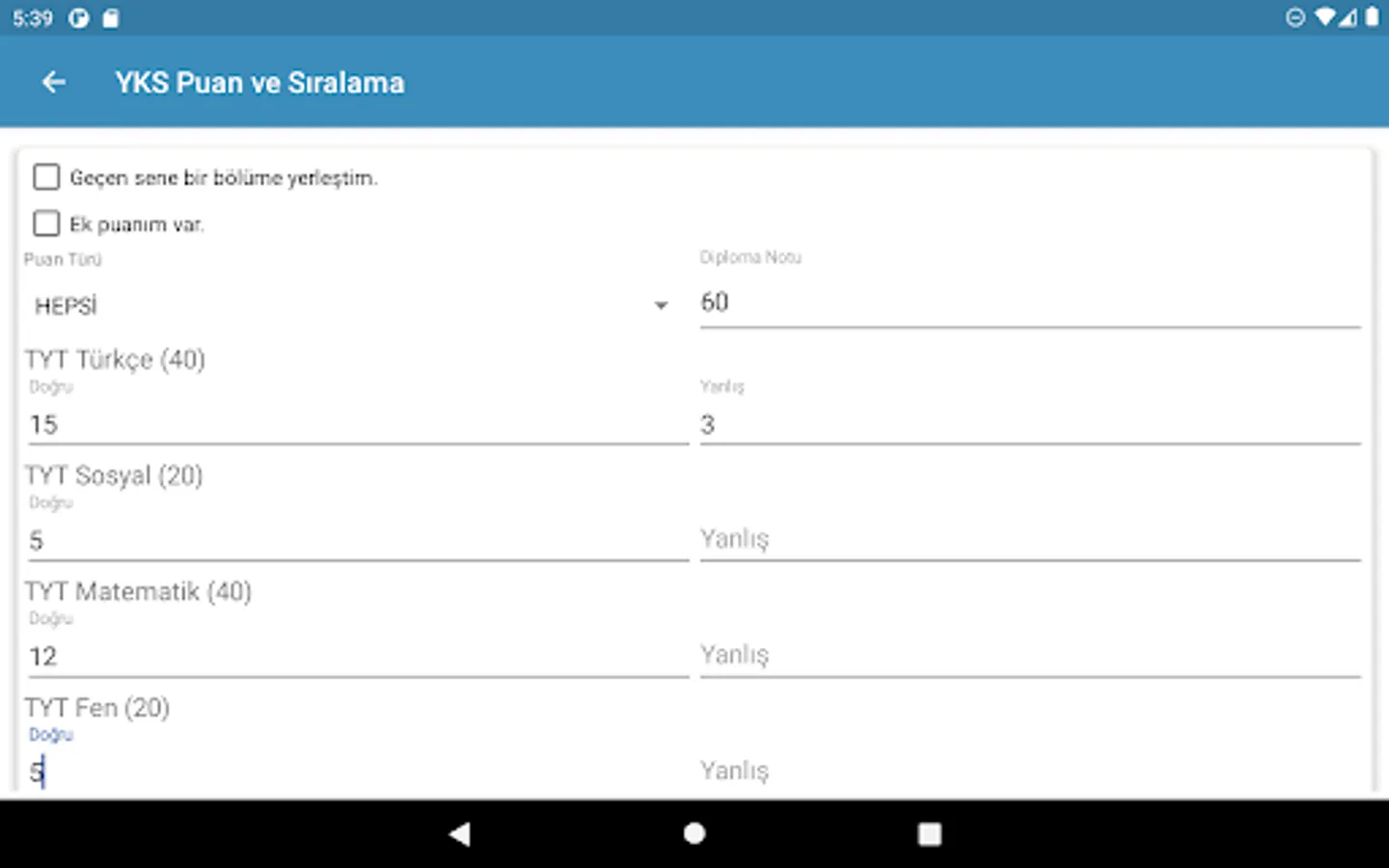The image size is (1389, 868).
Task: Enable the 'Ek puanım var' checkbox
Action: pyautogui.click(x=46, y=224)
